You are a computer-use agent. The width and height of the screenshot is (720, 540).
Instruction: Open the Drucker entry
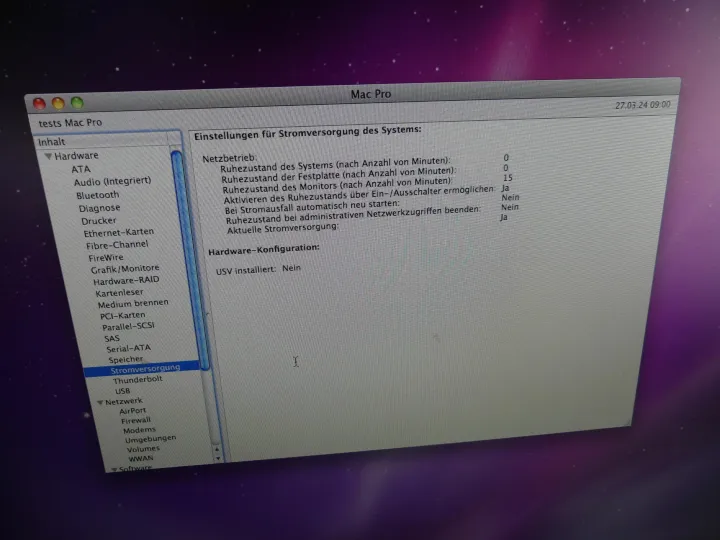(x=99, y=221)
